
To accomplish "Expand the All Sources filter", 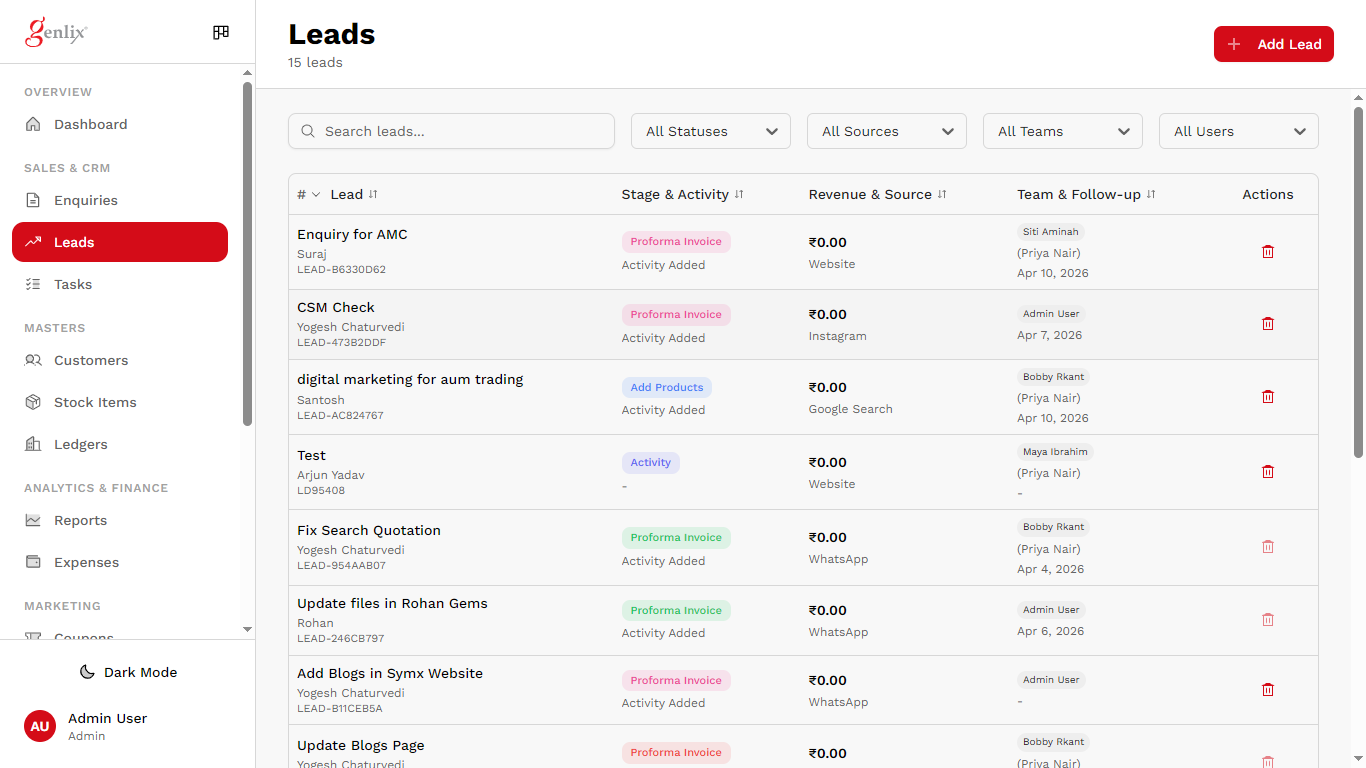I will pyautogui.click(x=886, y=131).
